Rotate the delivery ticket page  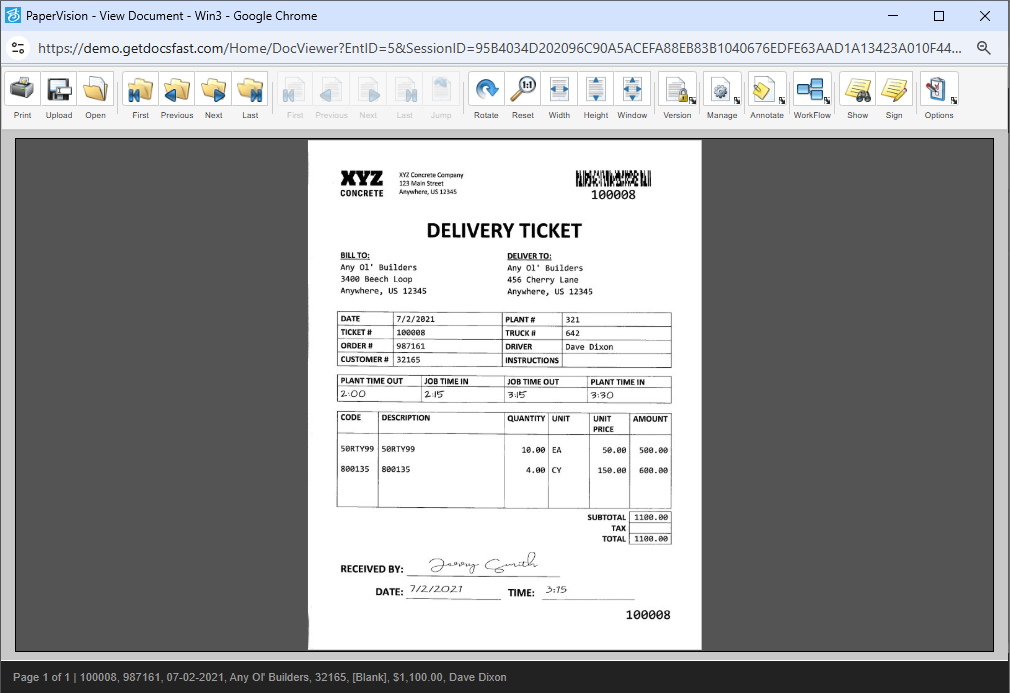[486, 91]
